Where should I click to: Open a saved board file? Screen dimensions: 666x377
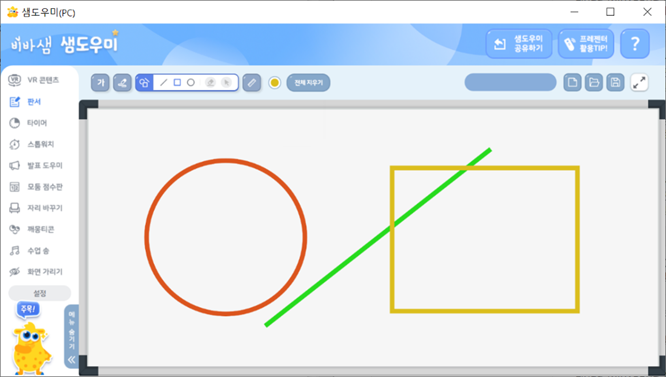pos(594,82)
